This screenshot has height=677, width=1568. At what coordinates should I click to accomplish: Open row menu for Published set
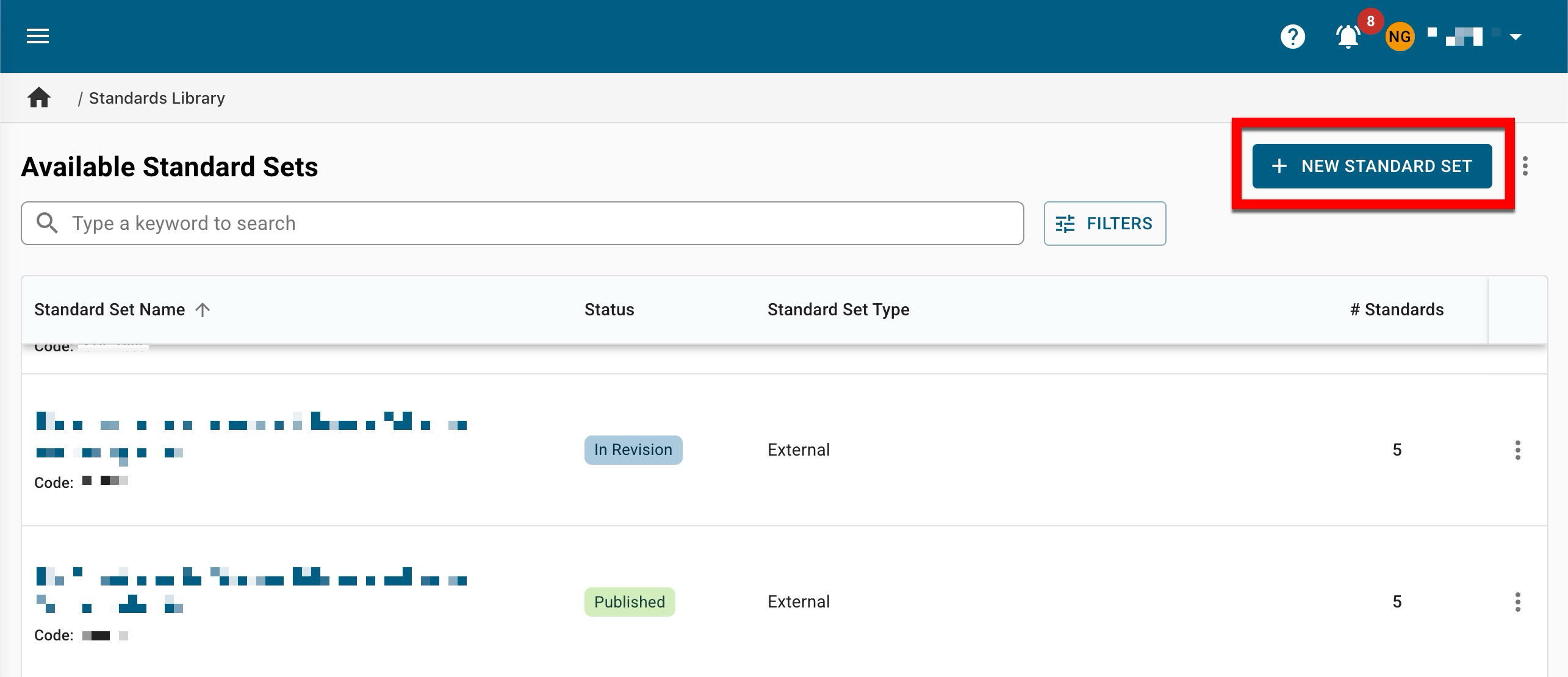[x=1517, y=602]
